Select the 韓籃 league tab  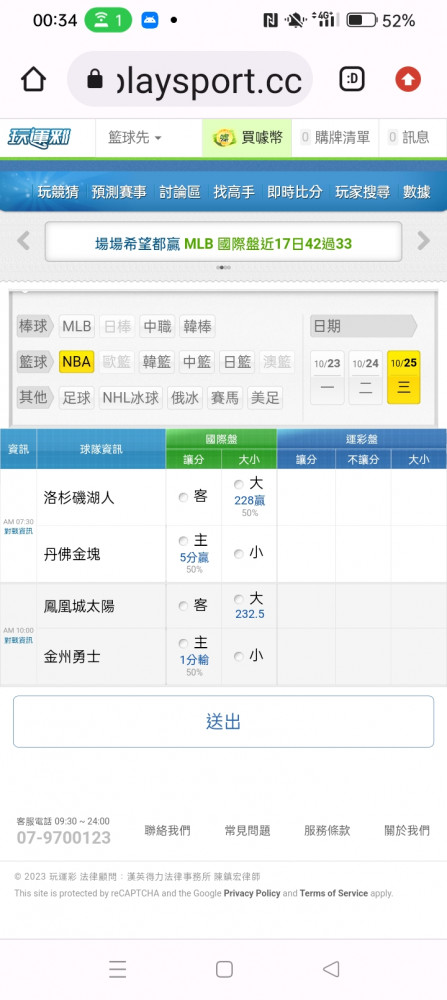tap(157, 362)
